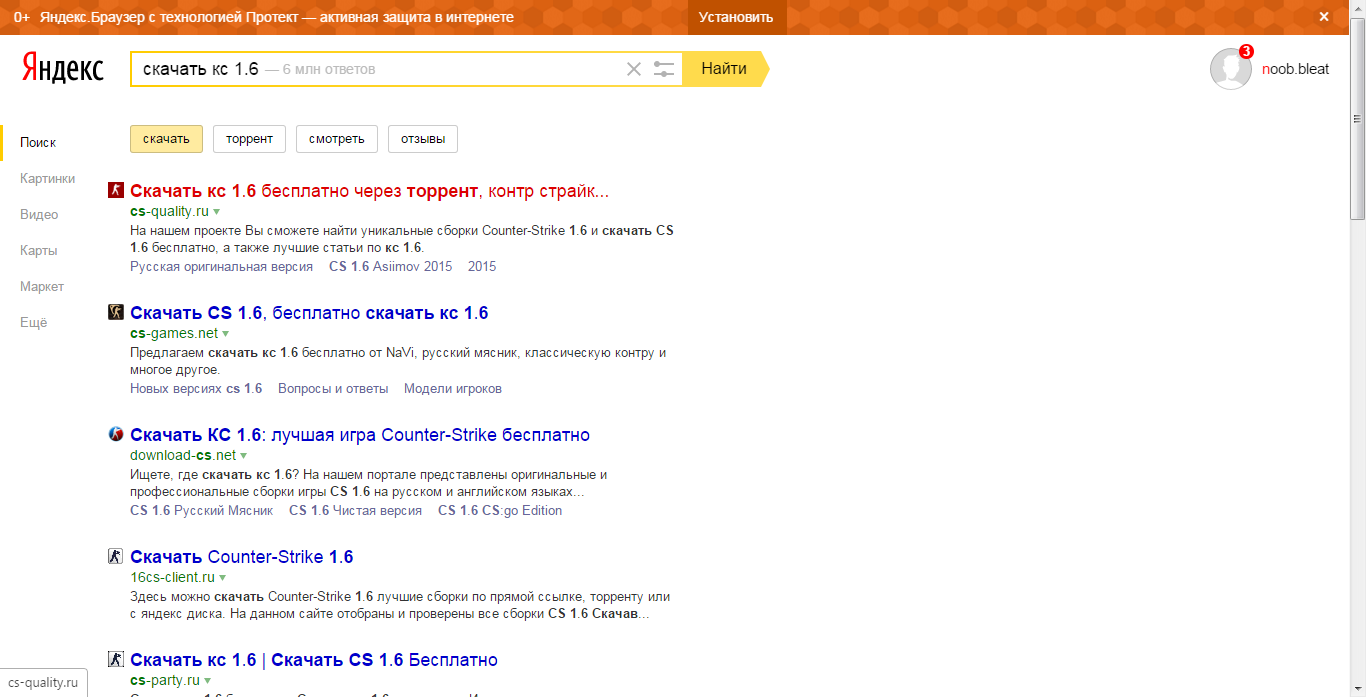Click favicon of 16cs-client.ru result
The width and height of the screenshot is (1366, 697).
click(115, 556)
